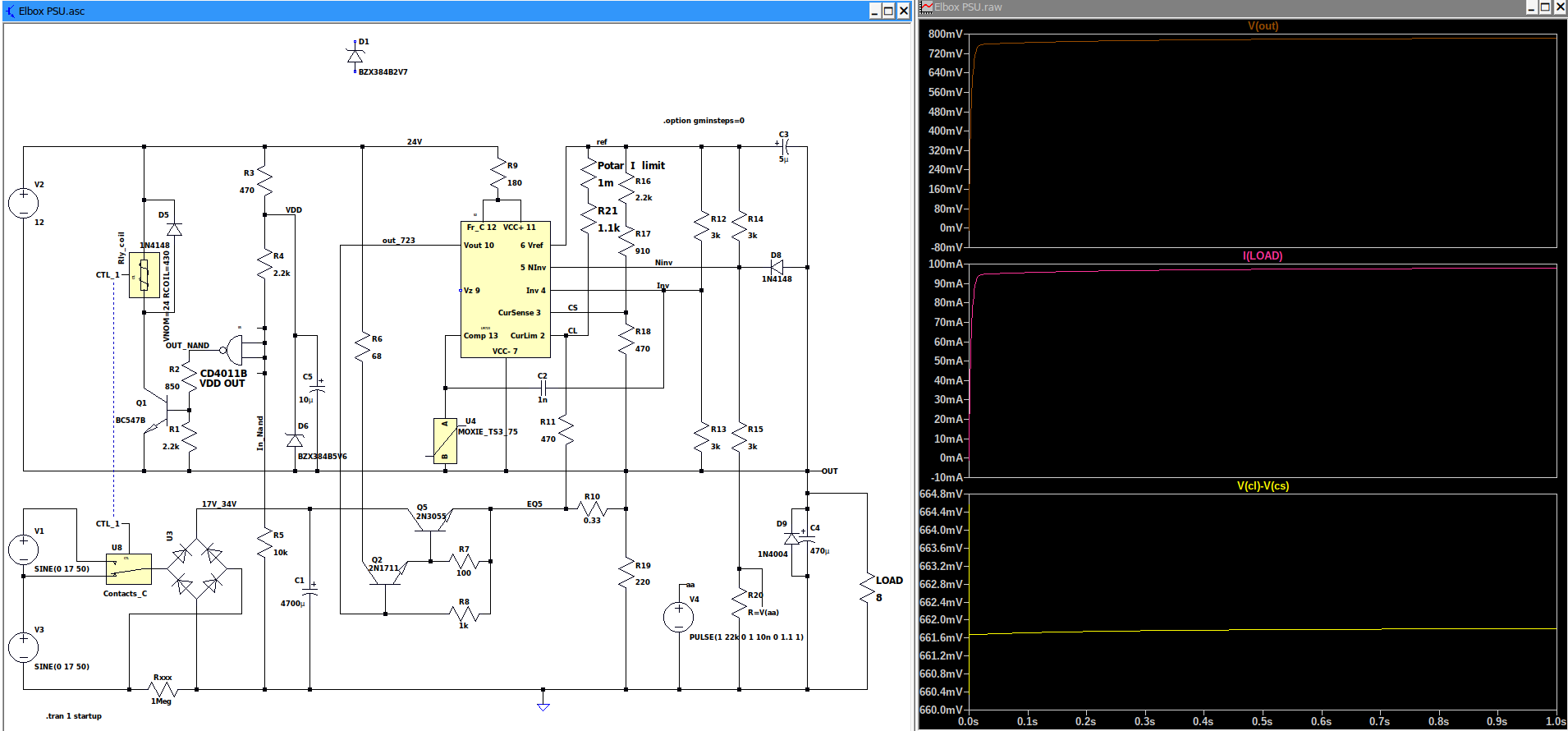Screen dimensions: 1568x731
Task: Maximize the Elbox PSU.asc schematic window
Action: [x=888, y=11]
